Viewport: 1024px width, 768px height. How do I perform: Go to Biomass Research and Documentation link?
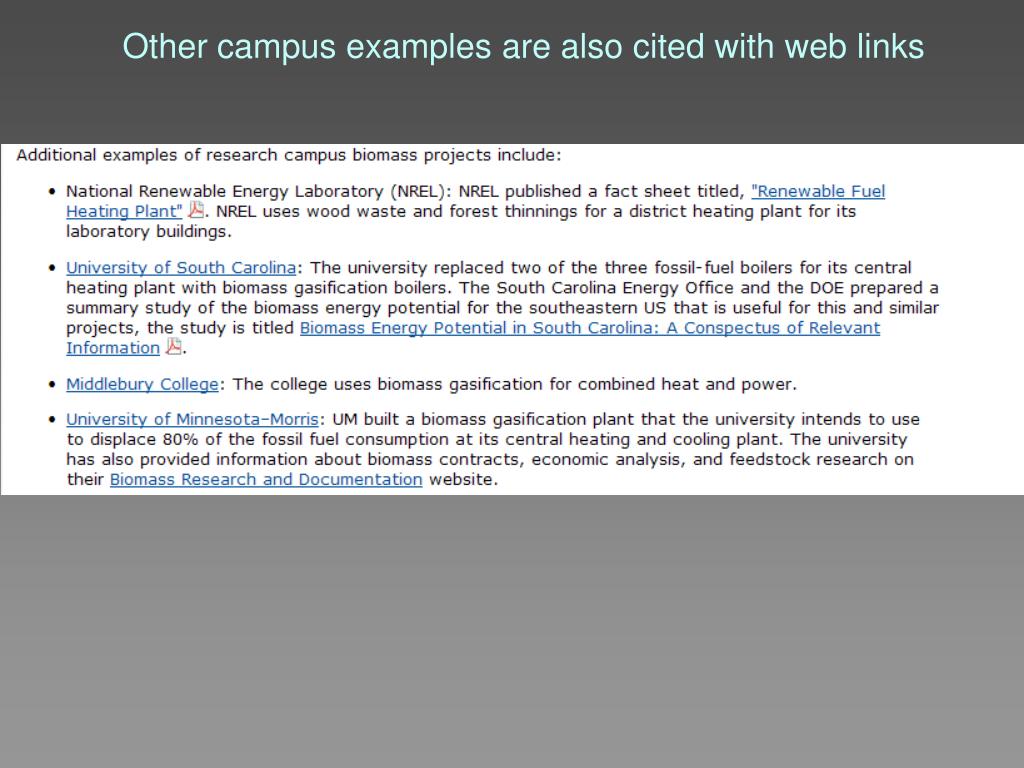[266, 479]
